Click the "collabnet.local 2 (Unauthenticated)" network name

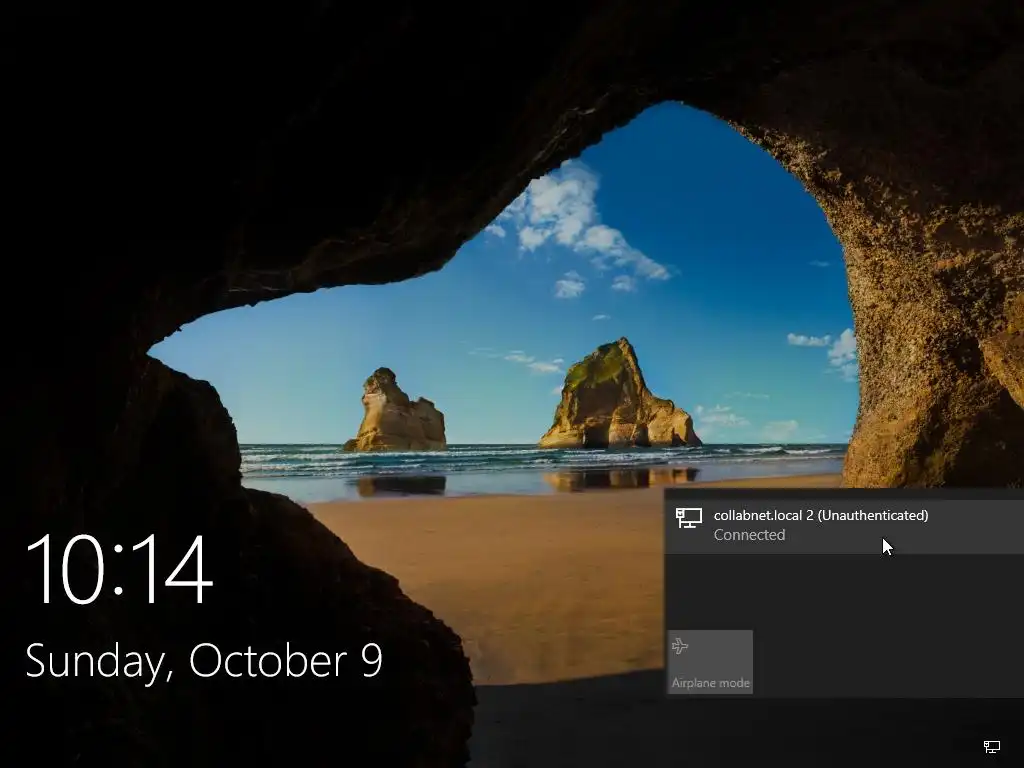tap(821, 515)
